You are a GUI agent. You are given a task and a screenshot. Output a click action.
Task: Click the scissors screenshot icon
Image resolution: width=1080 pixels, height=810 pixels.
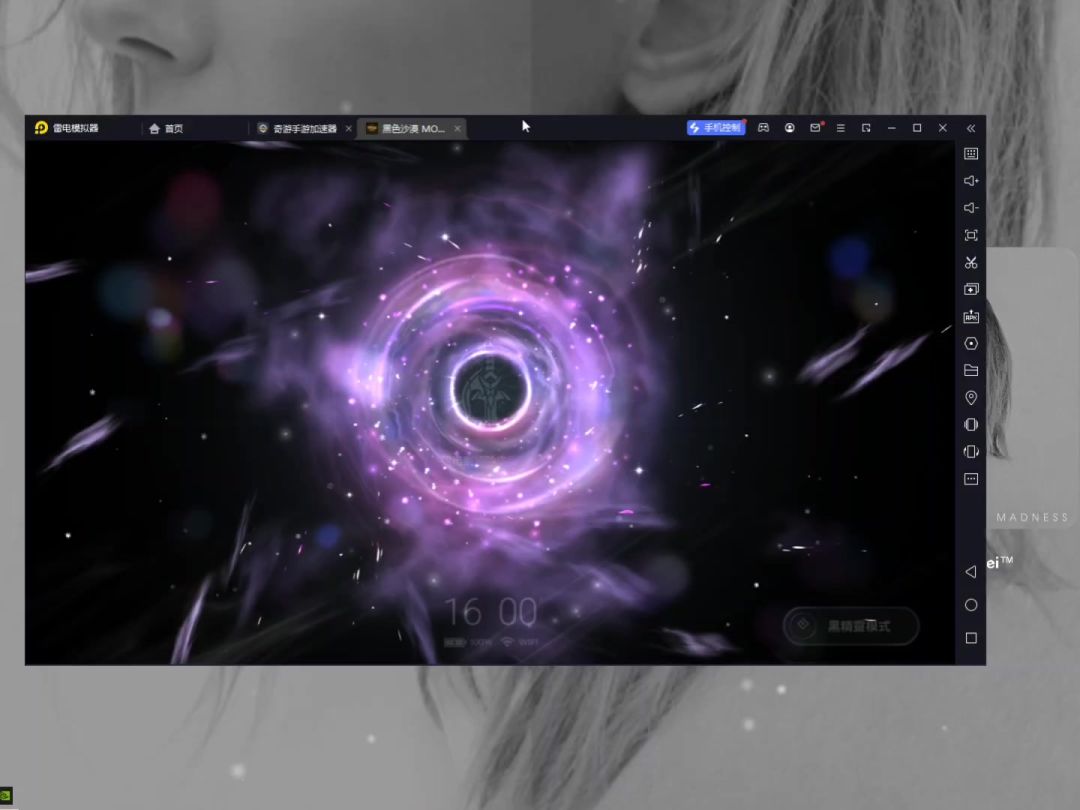pos(970,263)
